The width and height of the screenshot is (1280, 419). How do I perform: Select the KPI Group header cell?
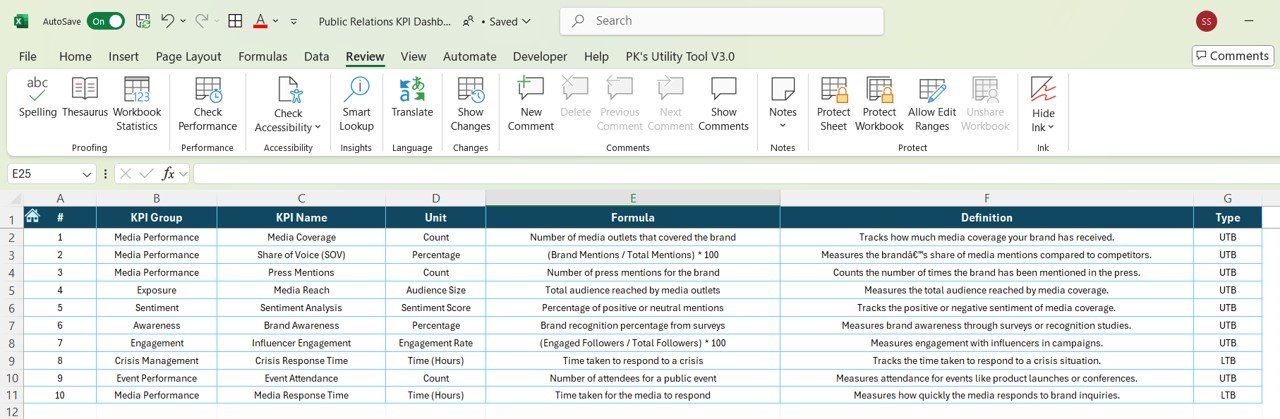(x=157, y=217)
